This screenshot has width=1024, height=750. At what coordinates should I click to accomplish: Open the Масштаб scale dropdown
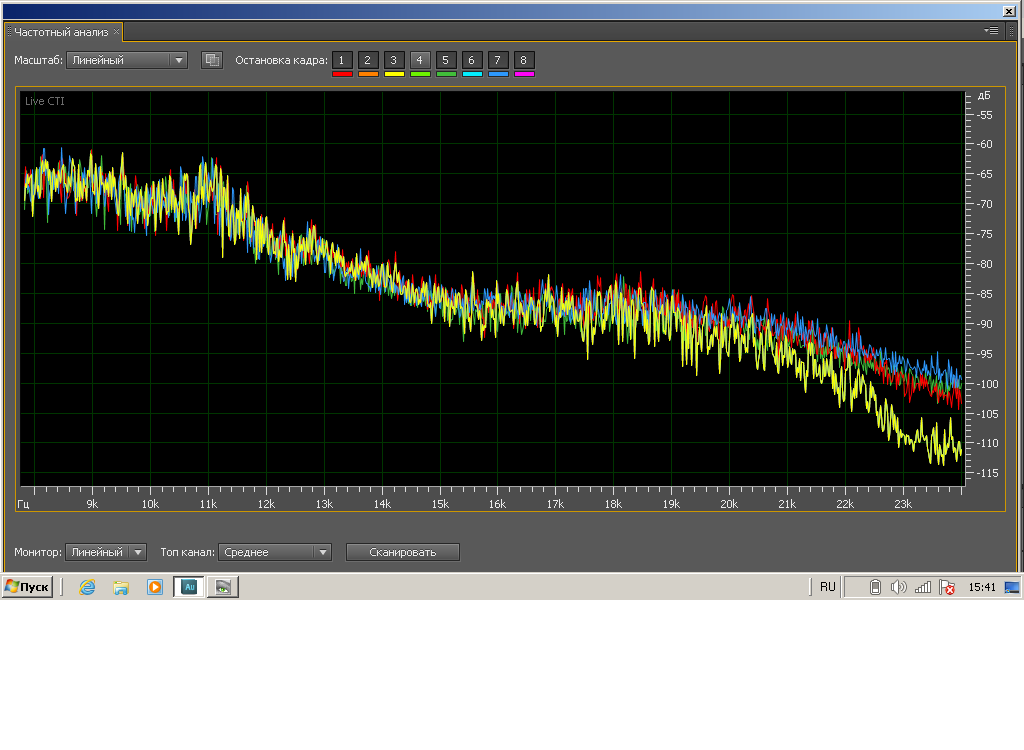(x=127, y=60)
